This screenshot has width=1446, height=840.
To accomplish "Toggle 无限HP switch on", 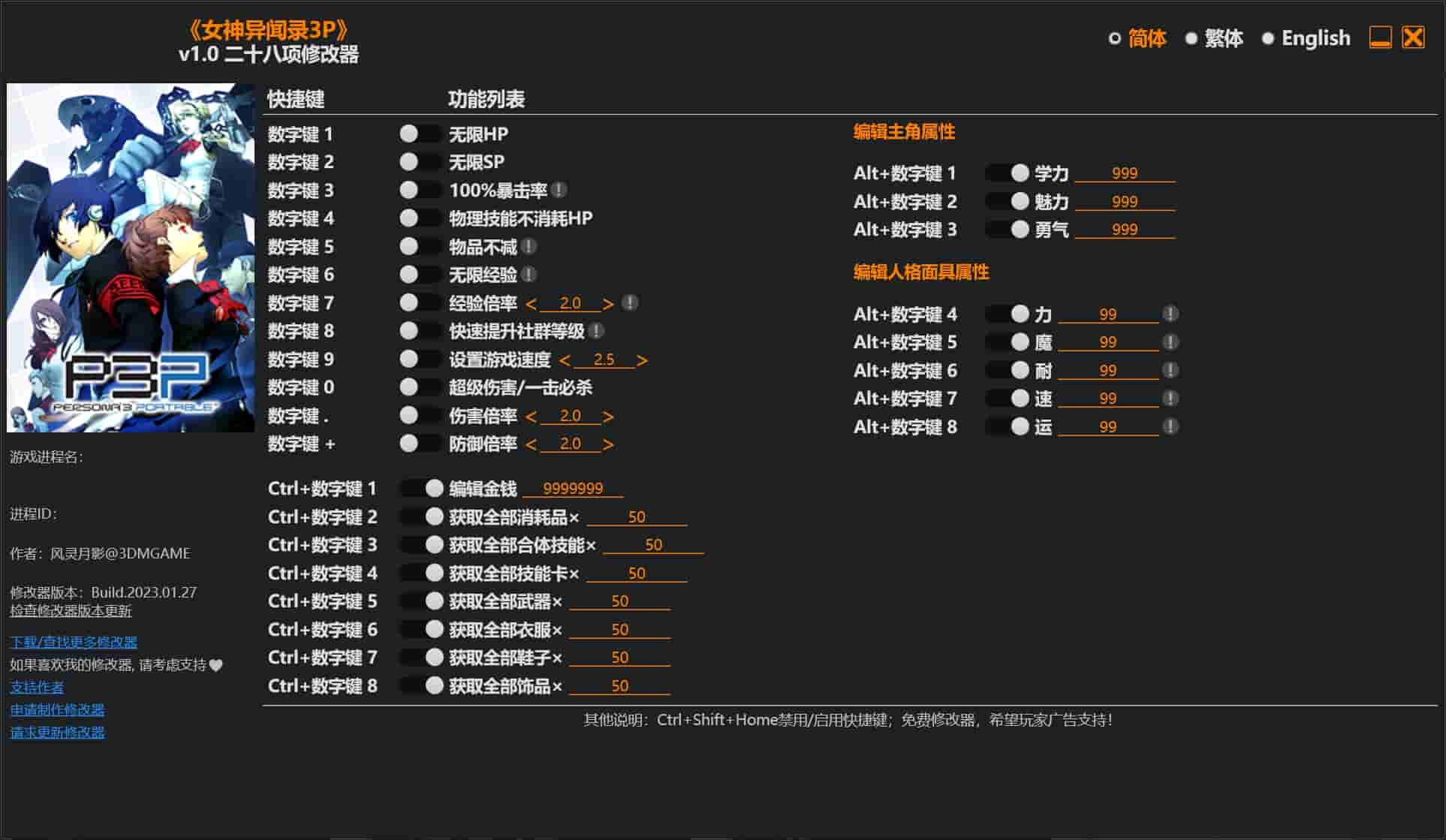I will coord(419,134).
